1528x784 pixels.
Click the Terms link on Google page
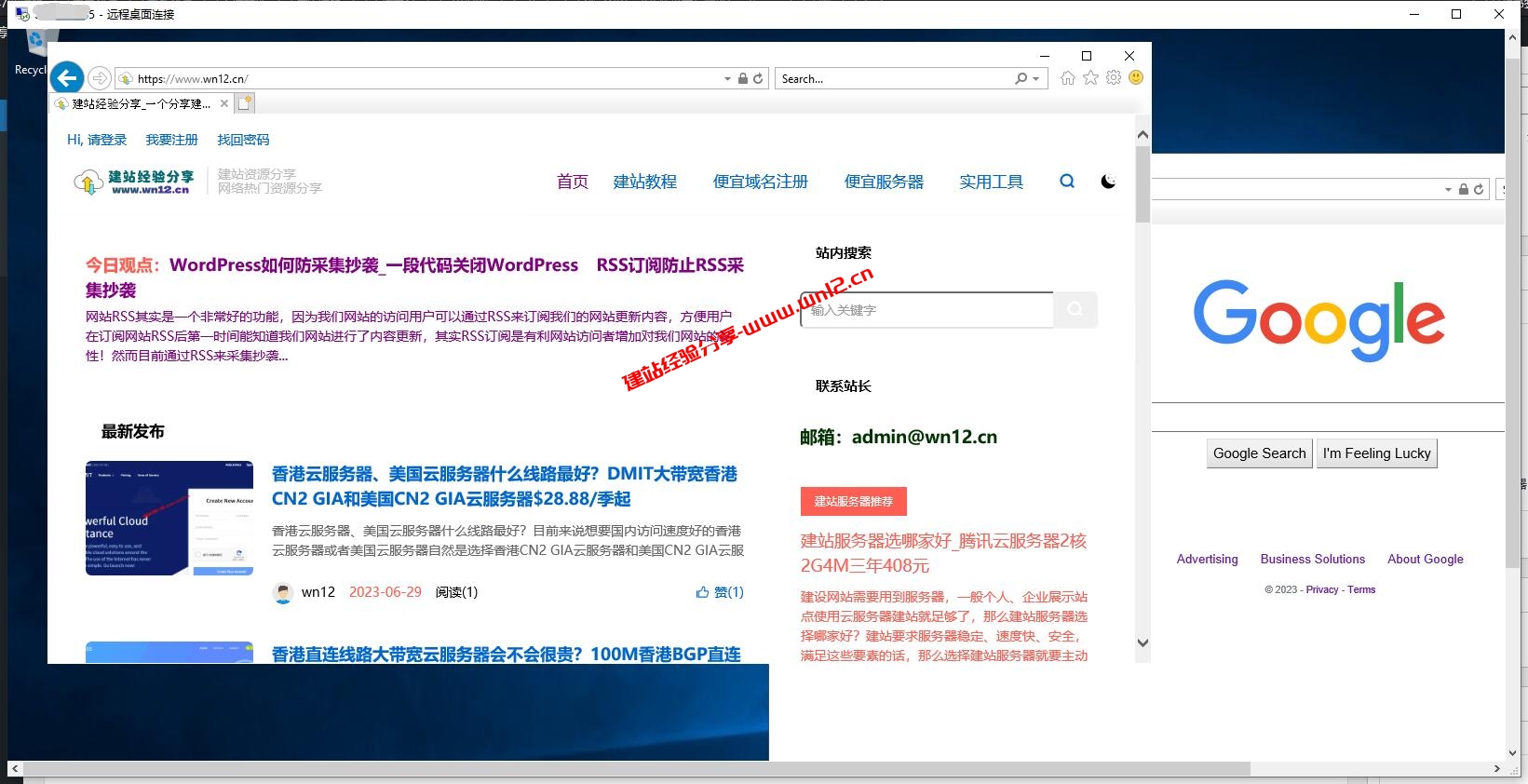1361,589
